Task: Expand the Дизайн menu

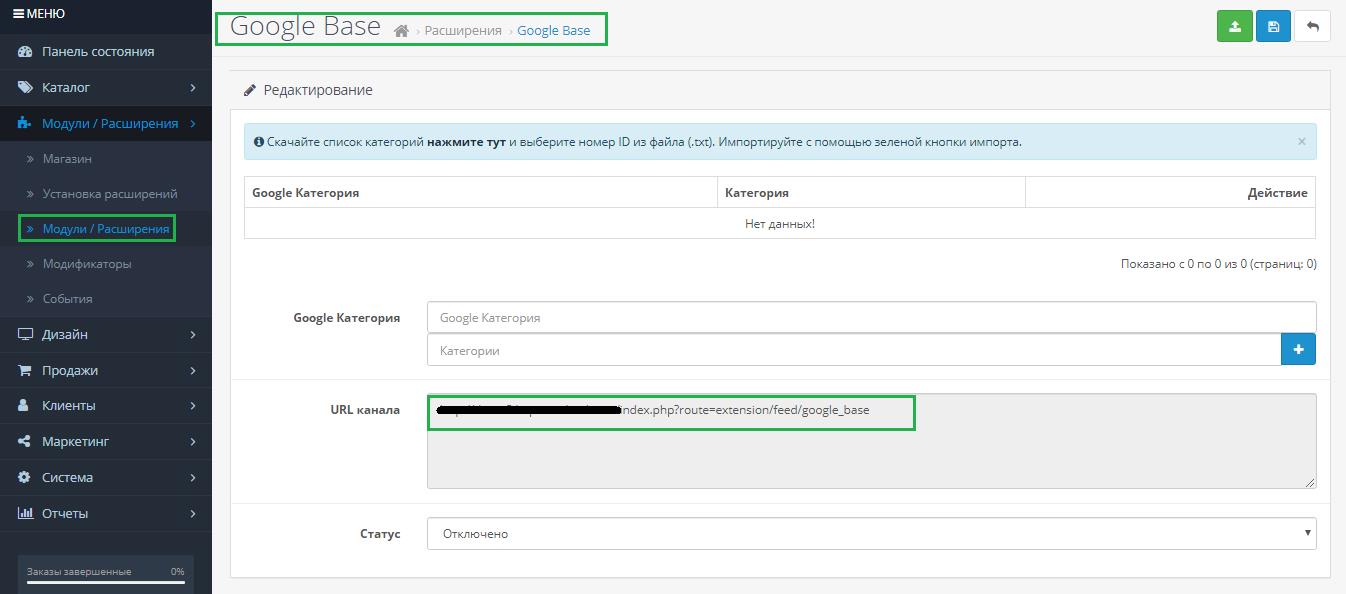Action: [106, 334]
